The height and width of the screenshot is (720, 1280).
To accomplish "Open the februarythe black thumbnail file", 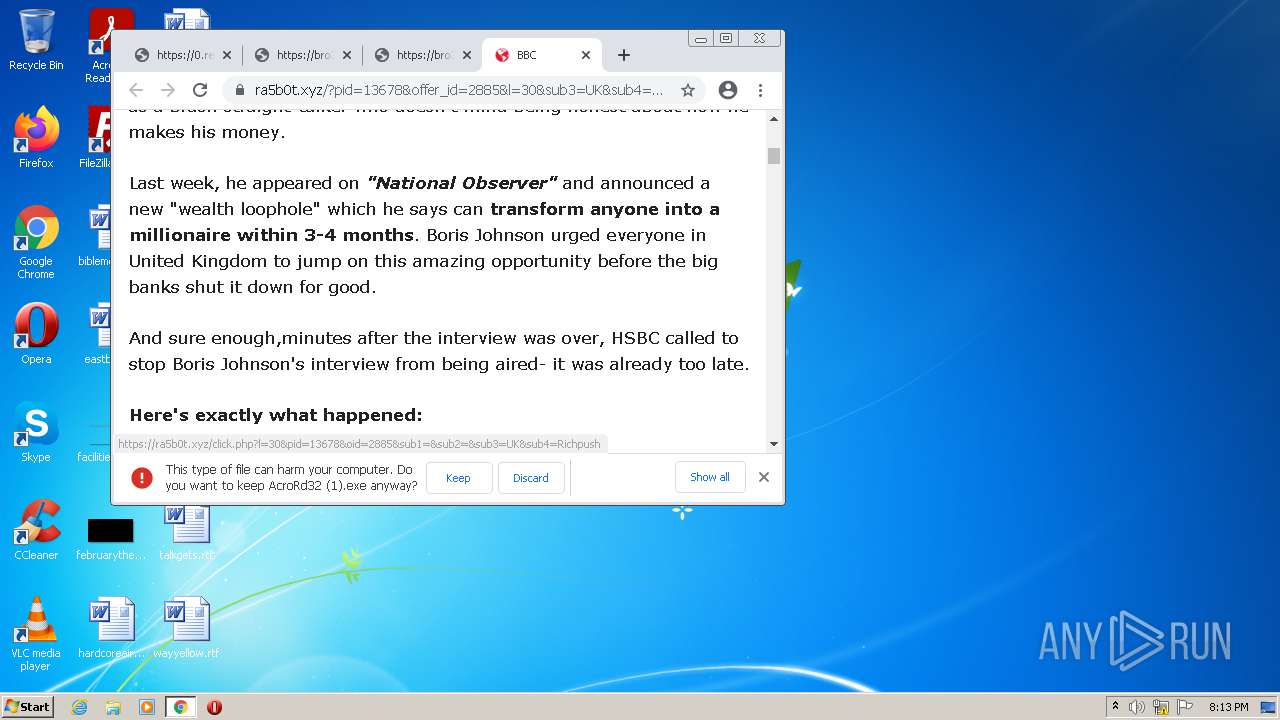I will coord(111,538).
